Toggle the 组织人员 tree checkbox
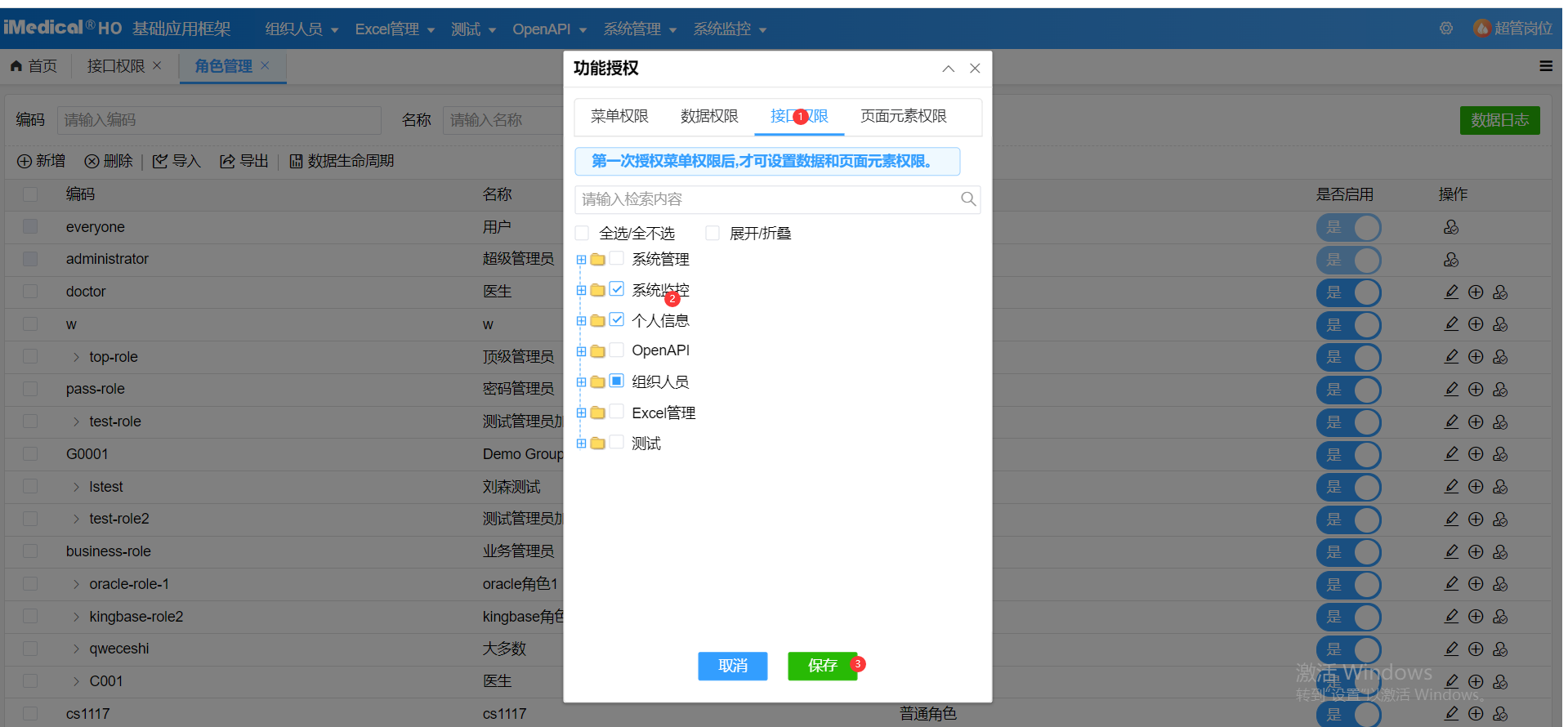Viewport: 1568px width, 727px height. [x=617, y=381]
